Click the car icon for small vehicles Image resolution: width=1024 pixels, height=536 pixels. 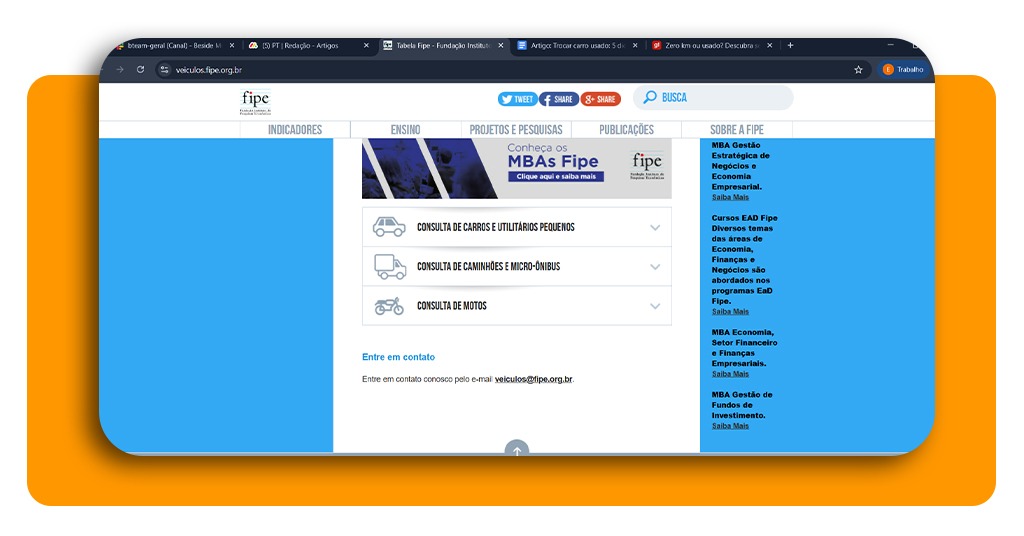tap(389, 227)
